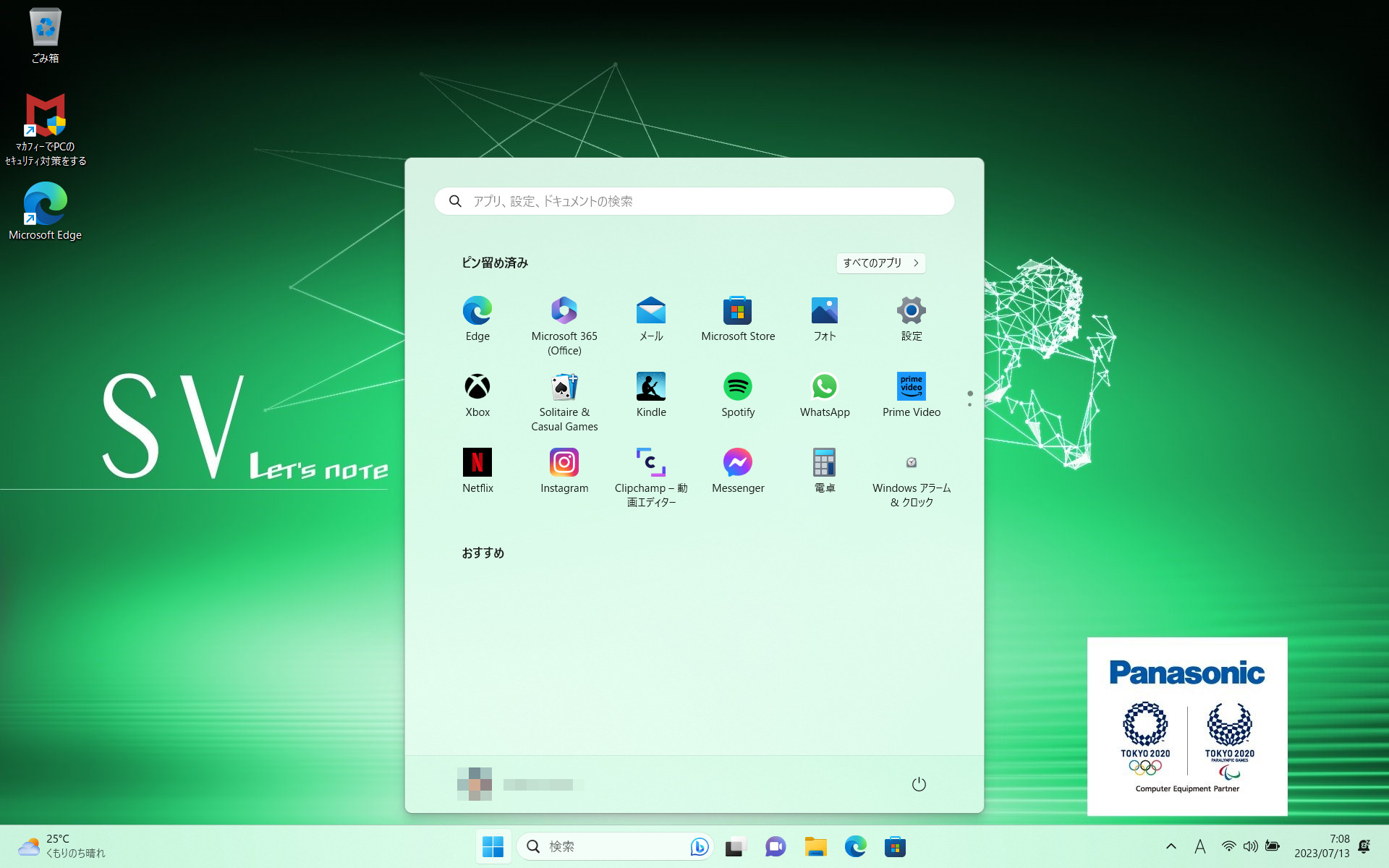Open the Chat (Teams) taskbar icon
1389x868 pixels.
pyautogui.click(x=776, y=846)
